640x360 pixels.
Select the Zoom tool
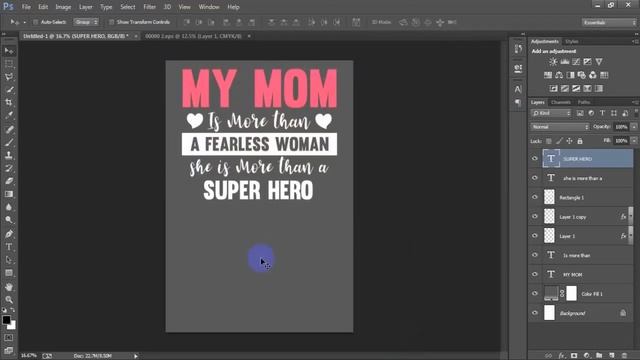coord(9,300)
